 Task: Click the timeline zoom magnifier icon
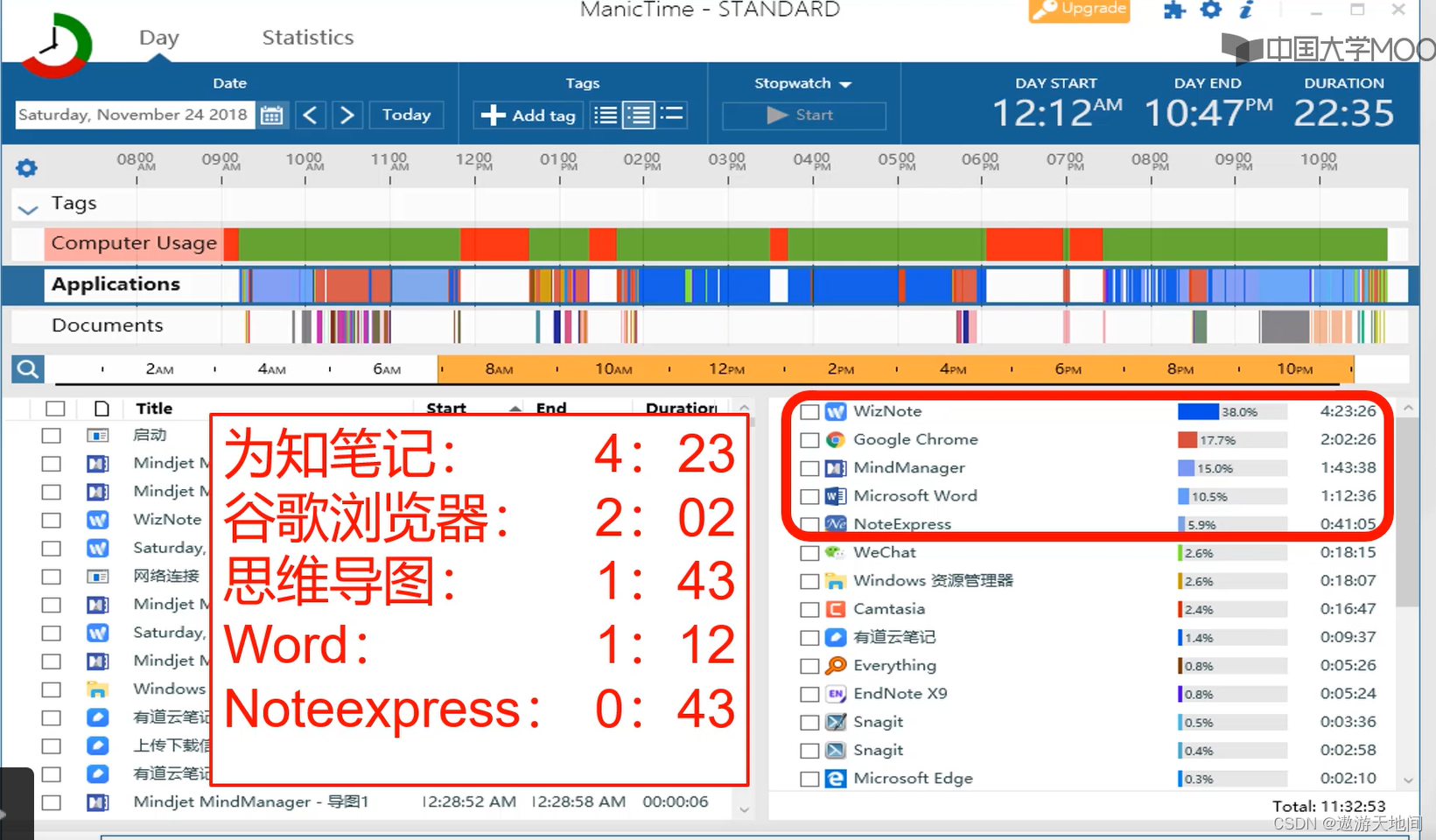[x=27, y=369]
